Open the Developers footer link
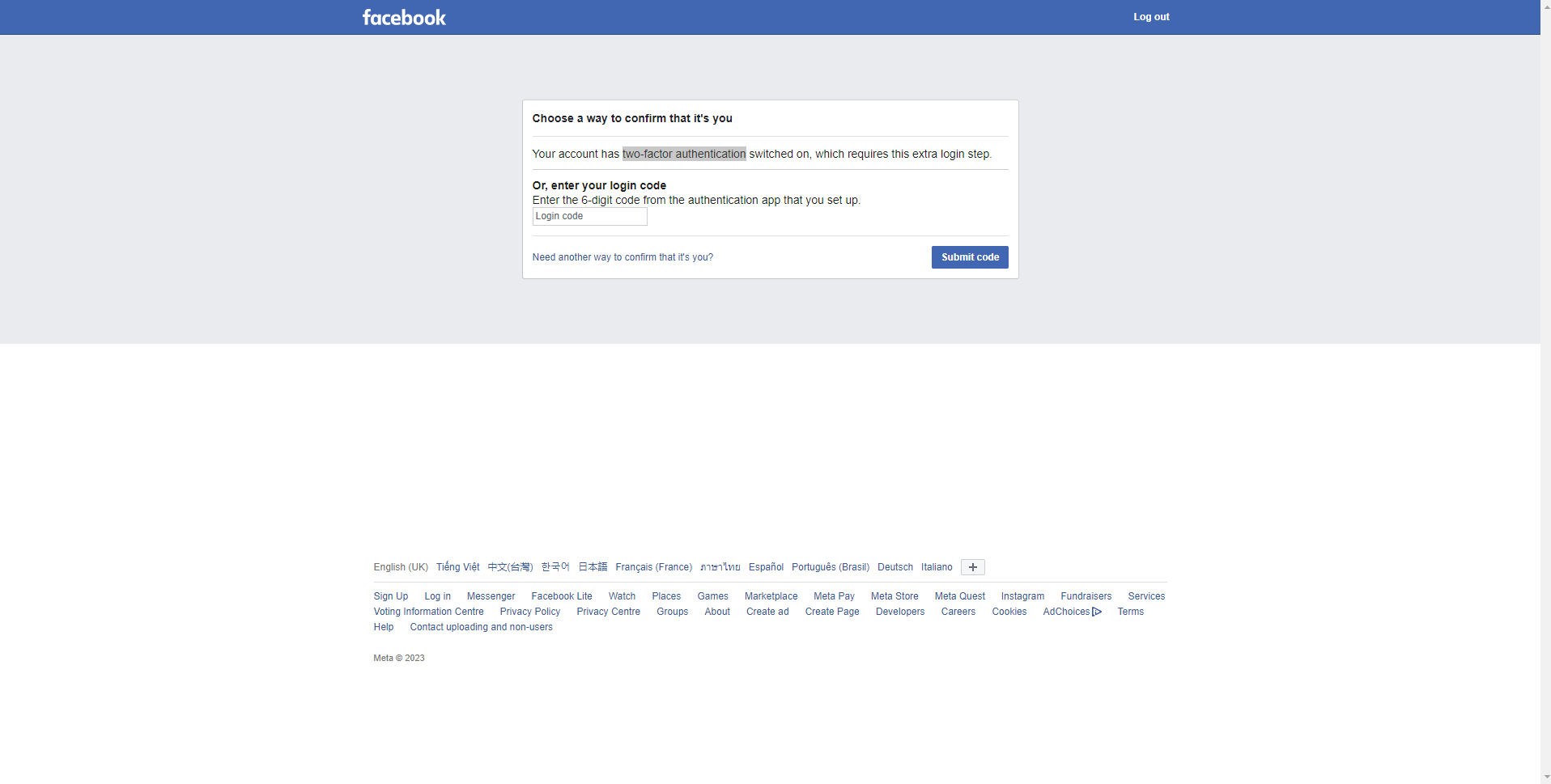This screenshot has height=784, width=1551. point(900,612)
